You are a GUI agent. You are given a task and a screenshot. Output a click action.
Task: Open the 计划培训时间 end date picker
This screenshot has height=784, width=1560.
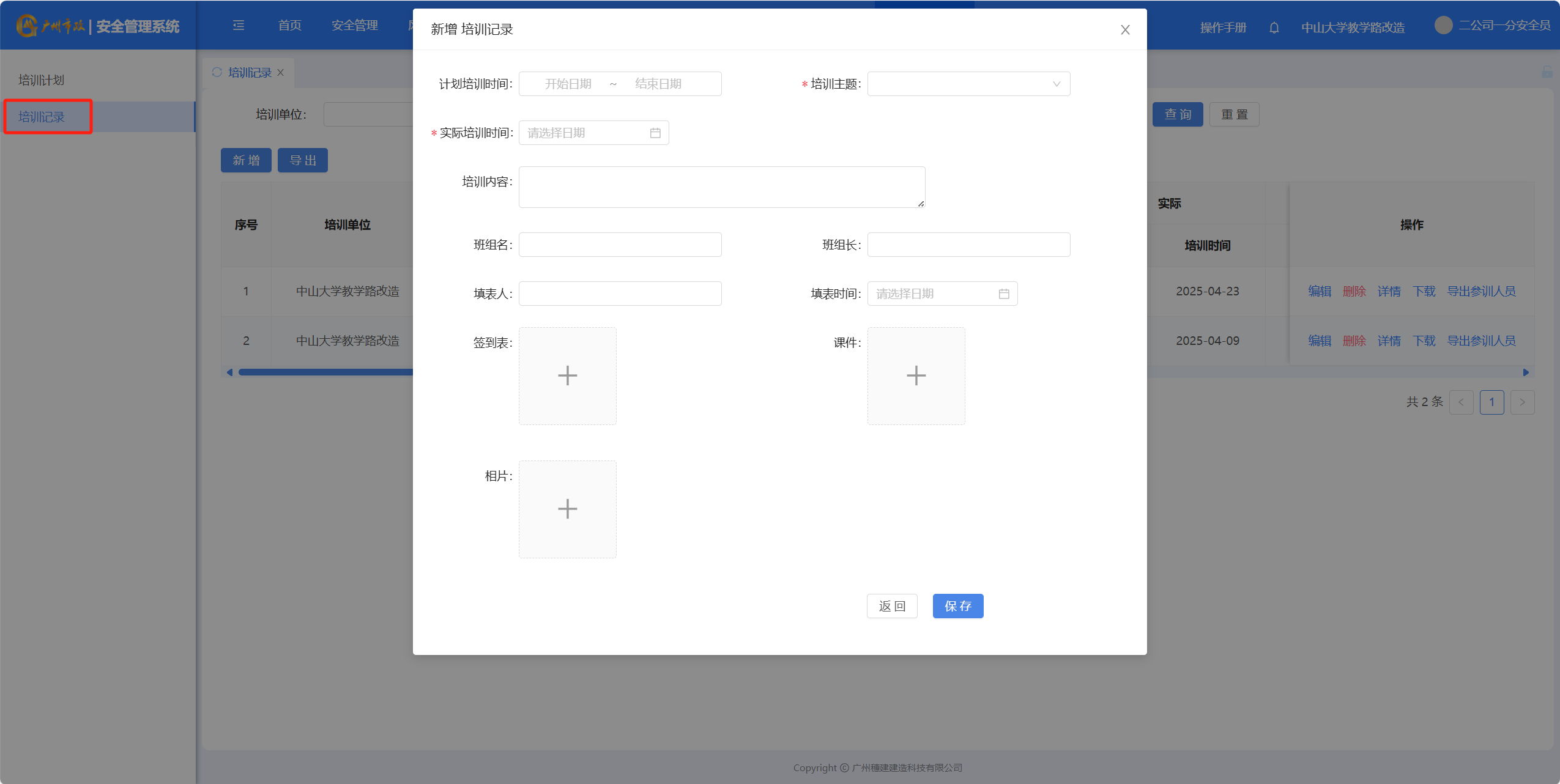pos(658,84)
